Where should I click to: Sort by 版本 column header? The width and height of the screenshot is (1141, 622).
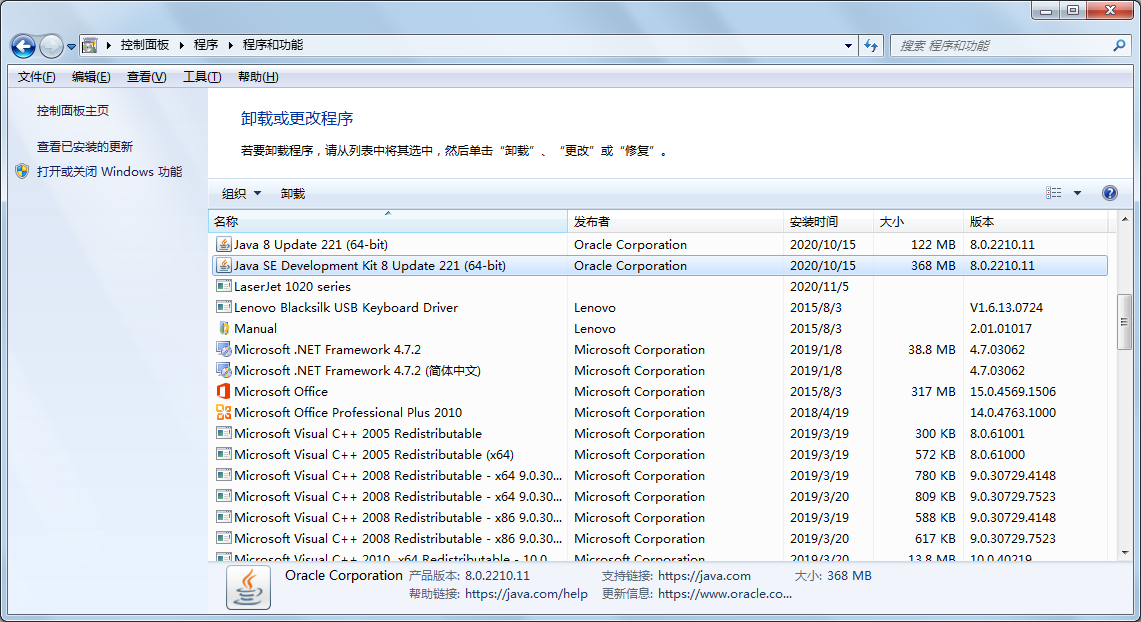(x=1035, y=221)
